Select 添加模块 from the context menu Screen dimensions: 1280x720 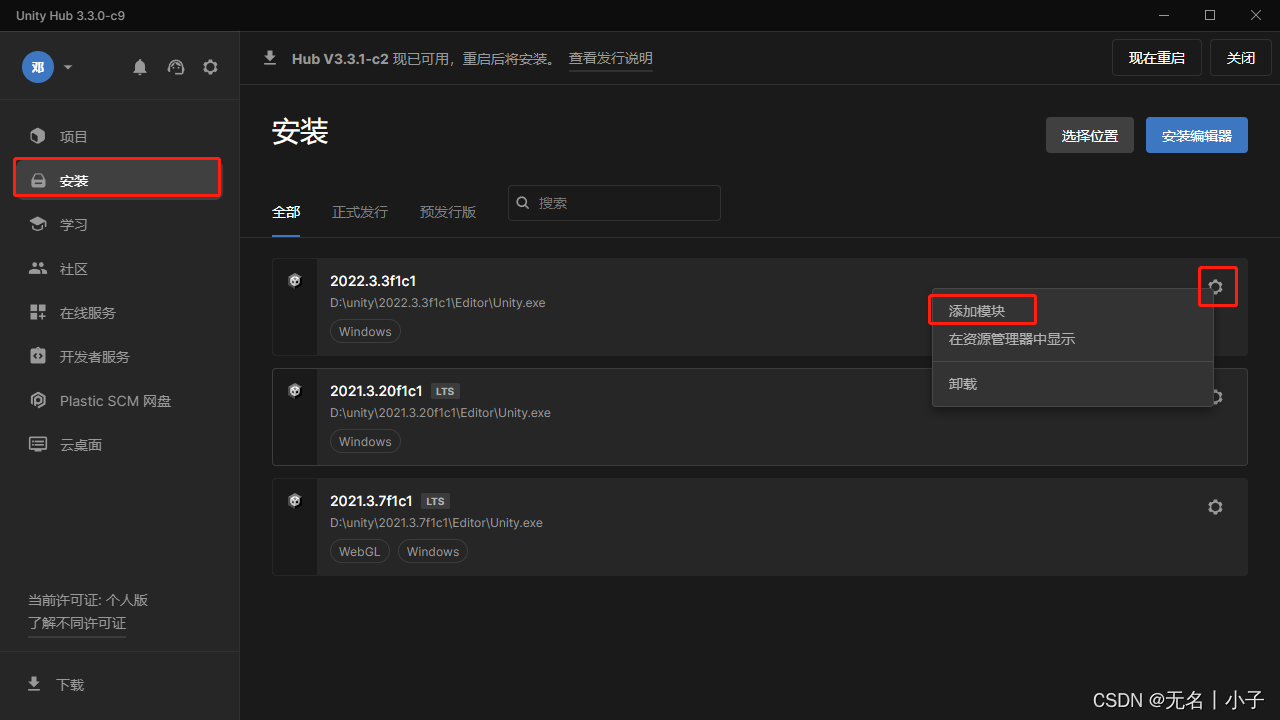[x=981, y=309]
